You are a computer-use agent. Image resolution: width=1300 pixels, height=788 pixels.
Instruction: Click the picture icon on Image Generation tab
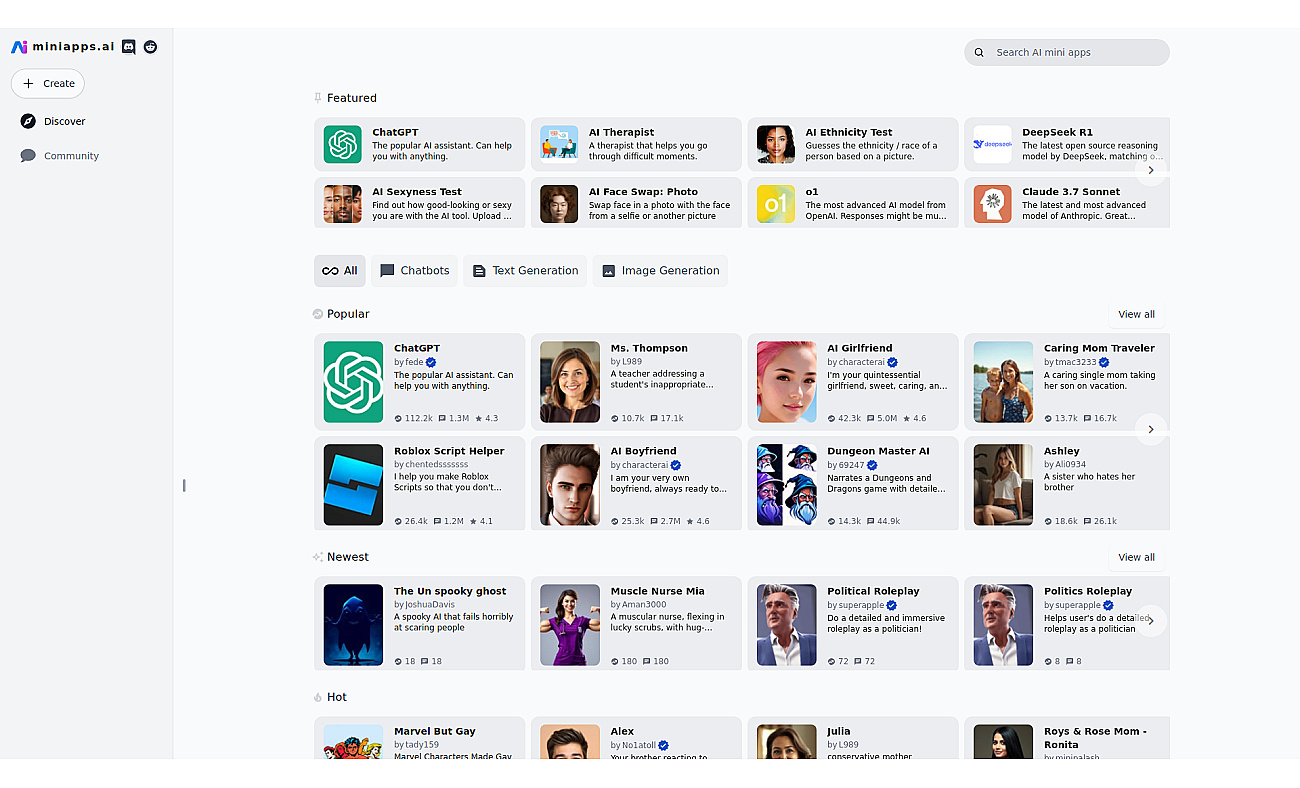[x=608, y=271]
